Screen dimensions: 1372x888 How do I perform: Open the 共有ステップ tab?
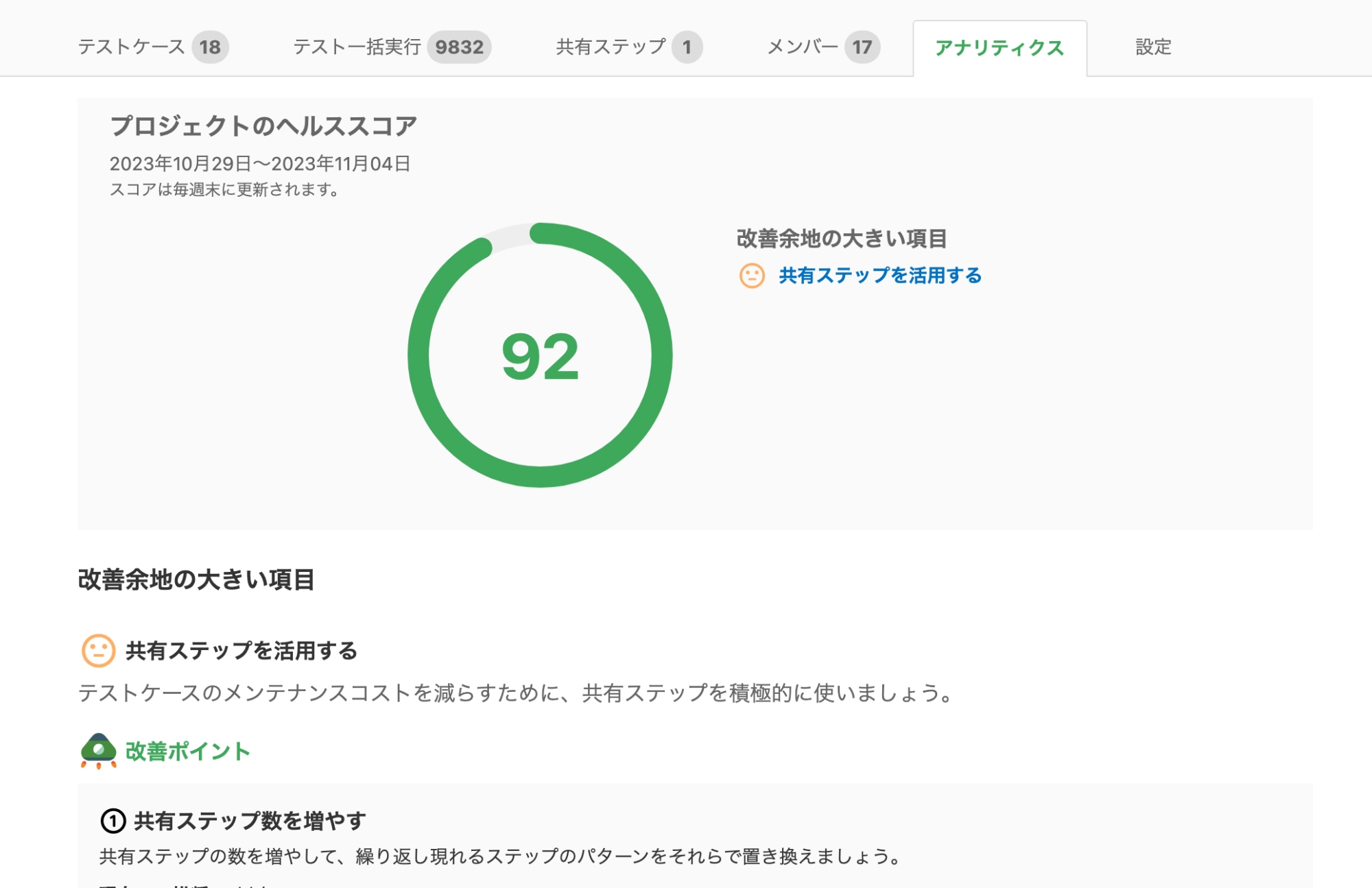(x=611, y=47)
